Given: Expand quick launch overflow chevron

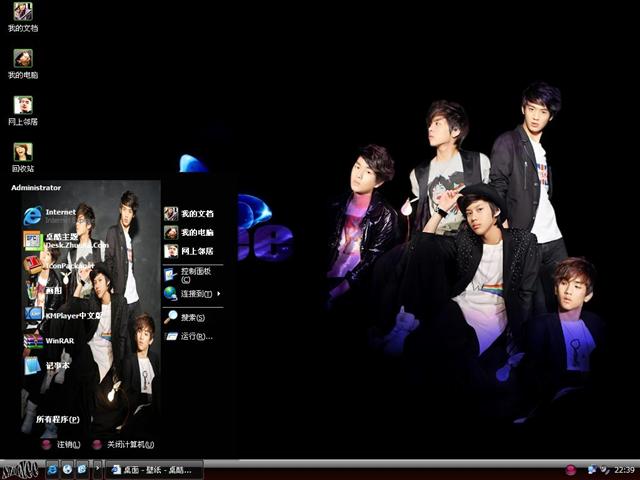Looking at the screenshot, I should tap(97, 468).
